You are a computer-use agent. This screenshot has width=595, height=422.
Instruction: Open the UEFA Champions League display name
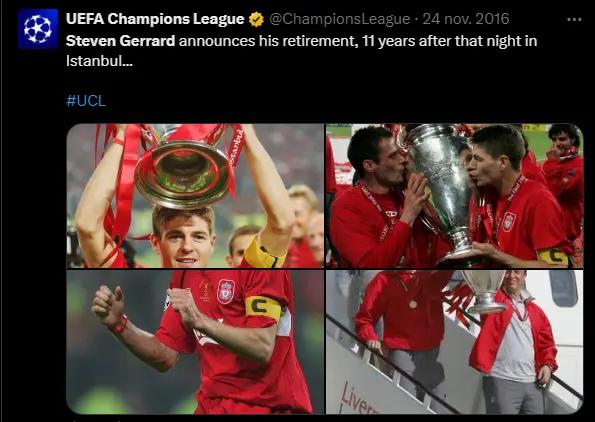(x=155, y=19)
